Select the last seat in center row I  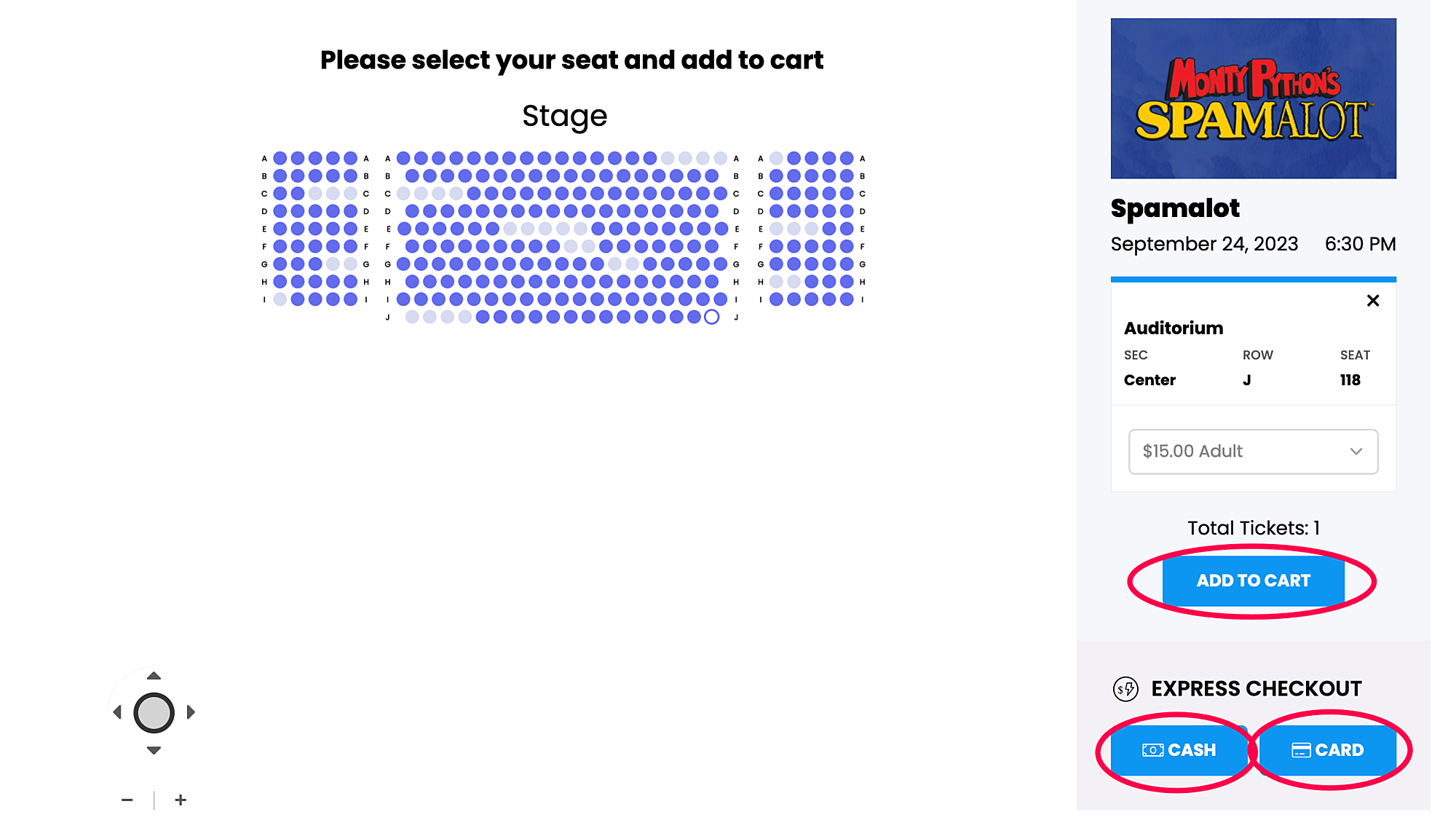[720, 299]
